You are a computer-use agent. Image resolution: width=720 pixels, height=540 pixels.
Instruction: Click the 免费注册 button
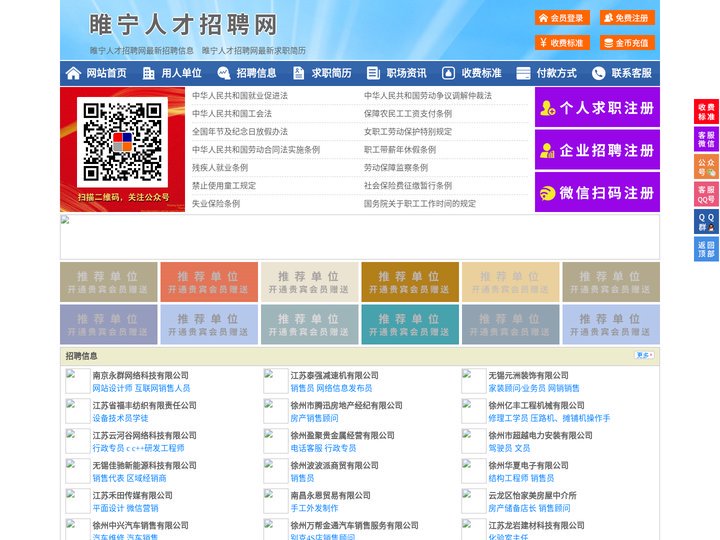(x=627, y=18)
